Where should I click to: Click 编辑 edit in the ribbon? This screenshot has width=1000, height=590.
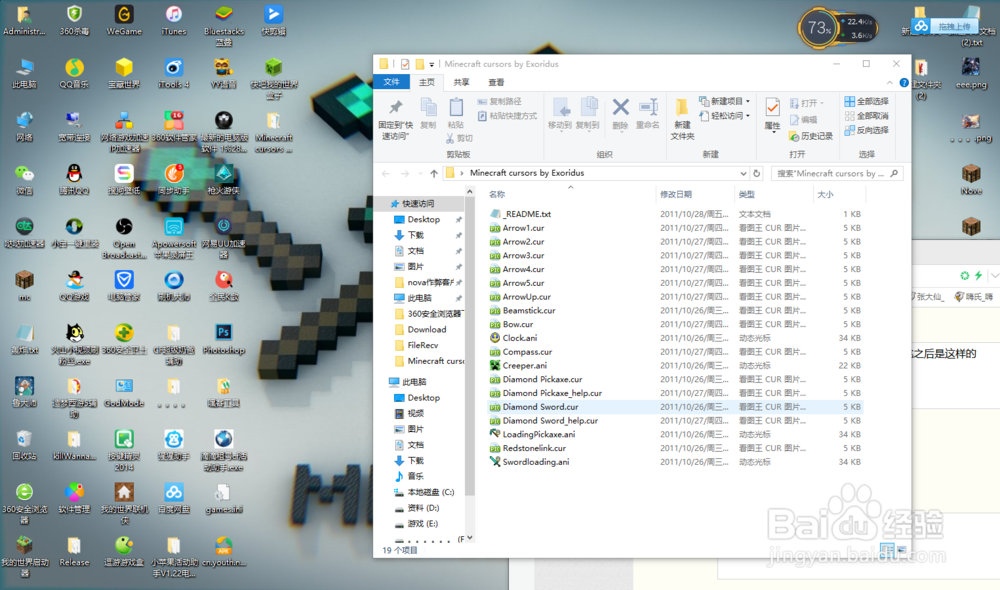pos(804,120)
